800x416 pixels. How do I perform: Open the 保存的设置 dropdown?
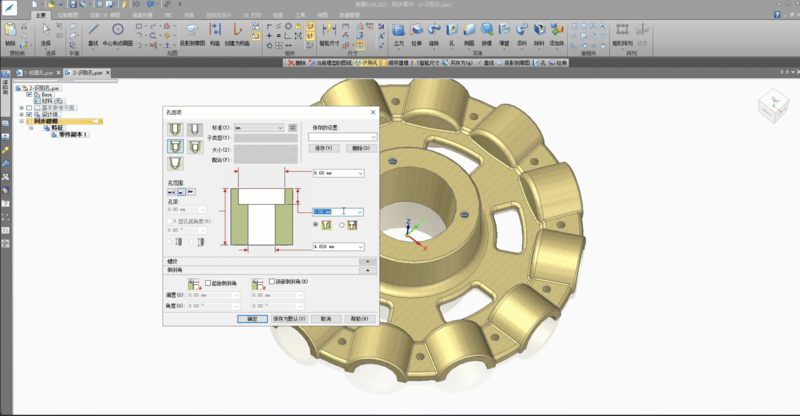click(x=344, y=137)
